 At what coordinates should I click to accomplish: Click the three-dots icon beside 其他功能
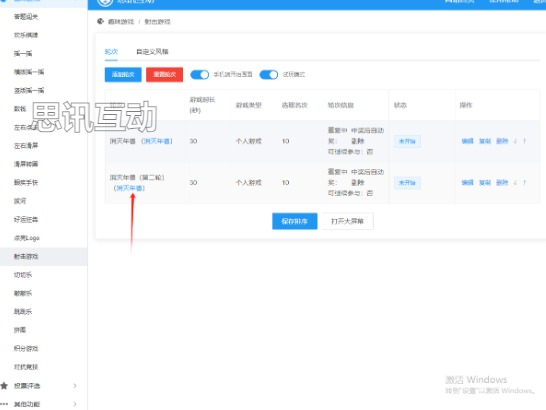[4, 404]
